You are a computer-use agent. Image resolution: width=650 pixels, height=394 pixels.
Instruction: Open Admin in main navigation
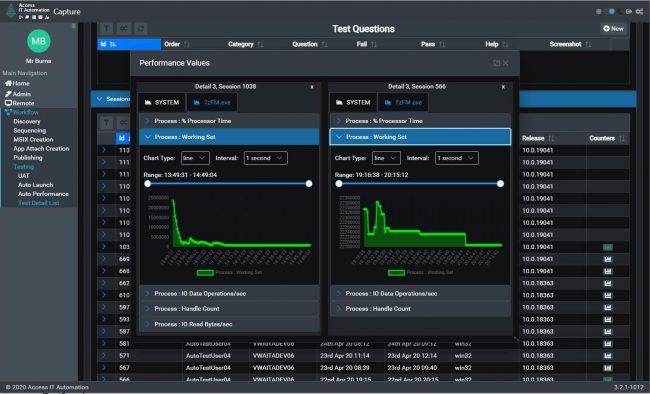pyautogui.click(x=17, y=94)
